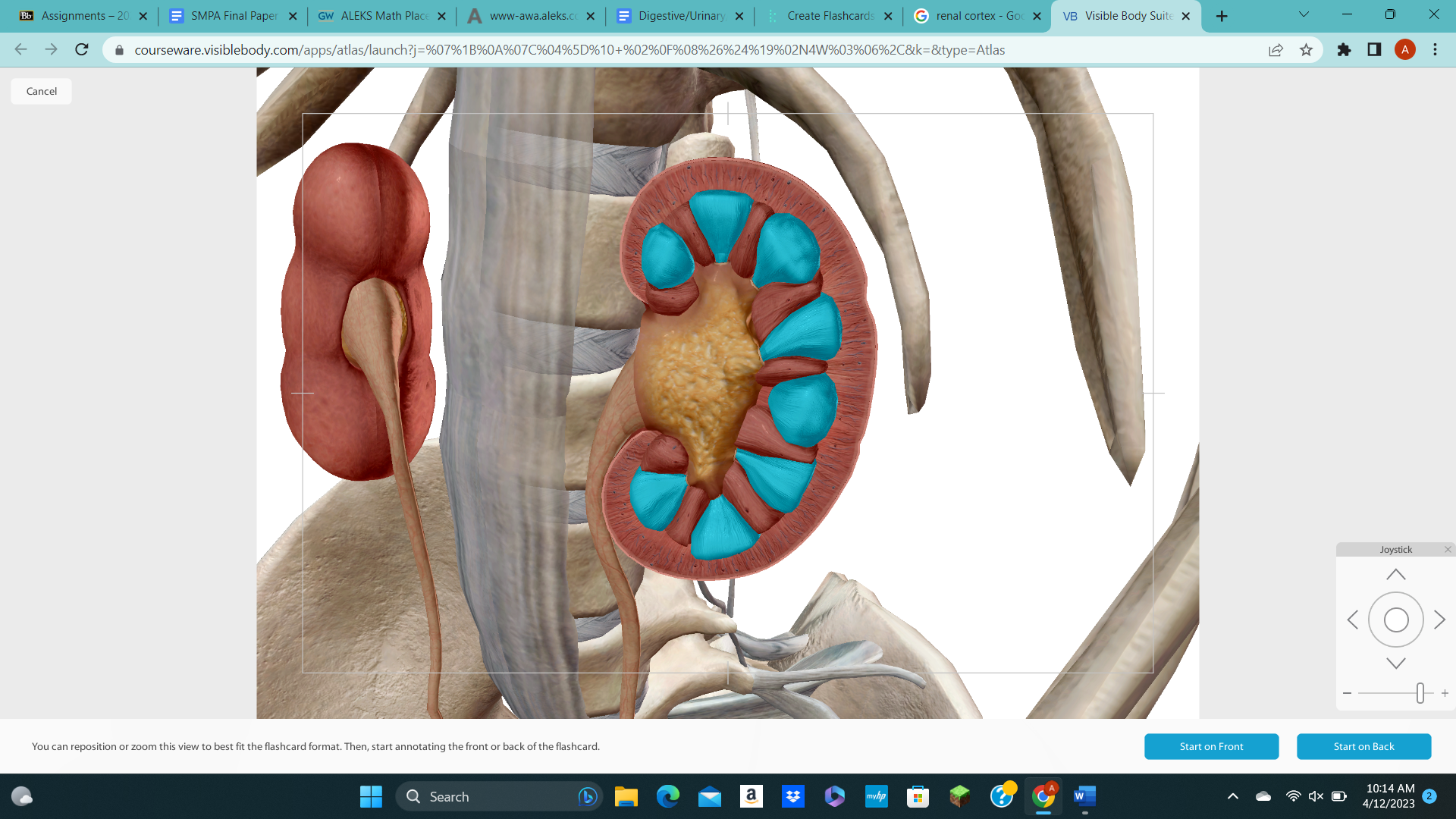Viewport: 1456px width, 819px height.
Task: Open the Chrome extensions puzzle icon
Action: coord(1343,49)
